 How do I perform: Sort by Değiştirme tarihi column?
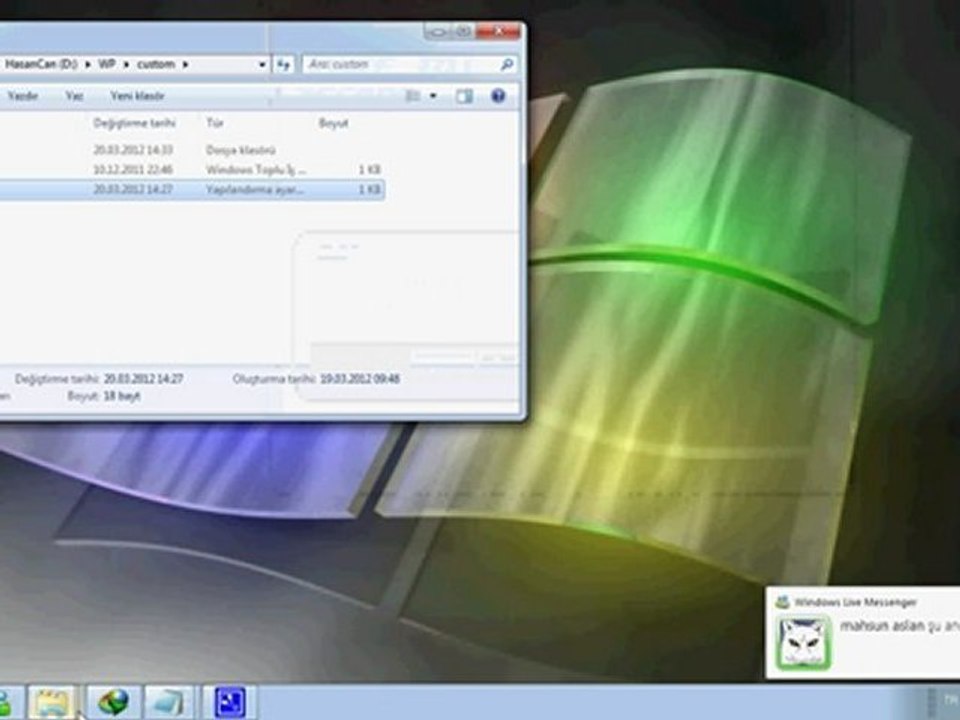[x=134, y=123]
